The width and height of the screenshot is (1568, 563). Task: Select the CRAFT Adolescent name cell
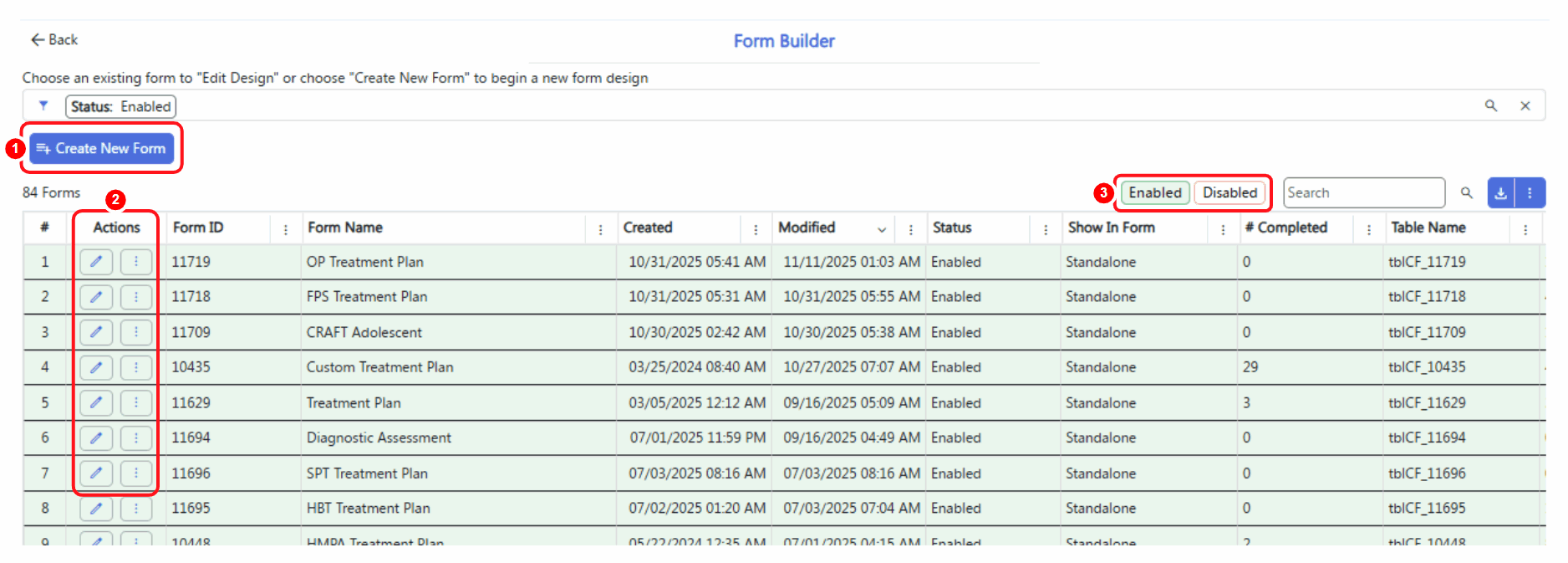[459, 332]
